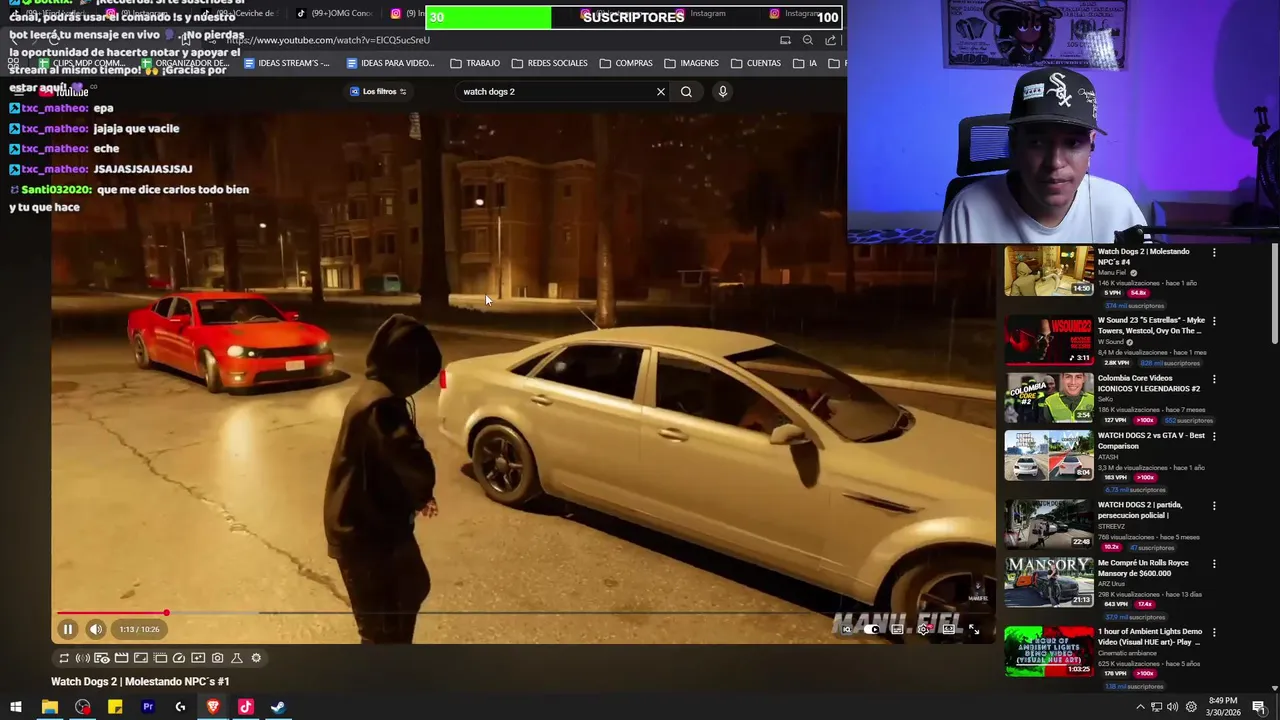This screenshot has width=1280, height=720.
Task: Open 'W Sound 23 5 Estrellas' video title
Action: tap(1151, 325)
